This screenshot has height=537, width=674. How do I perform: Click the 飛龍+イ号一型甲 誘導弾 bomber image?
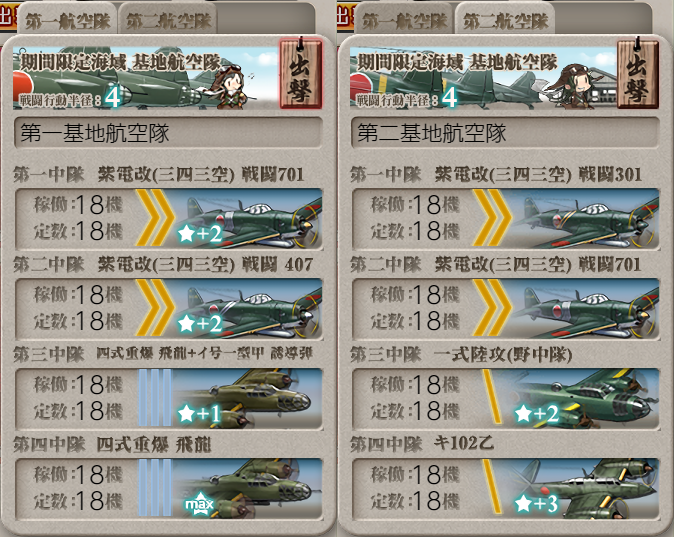pyautogui.click(x=247, y=399)
